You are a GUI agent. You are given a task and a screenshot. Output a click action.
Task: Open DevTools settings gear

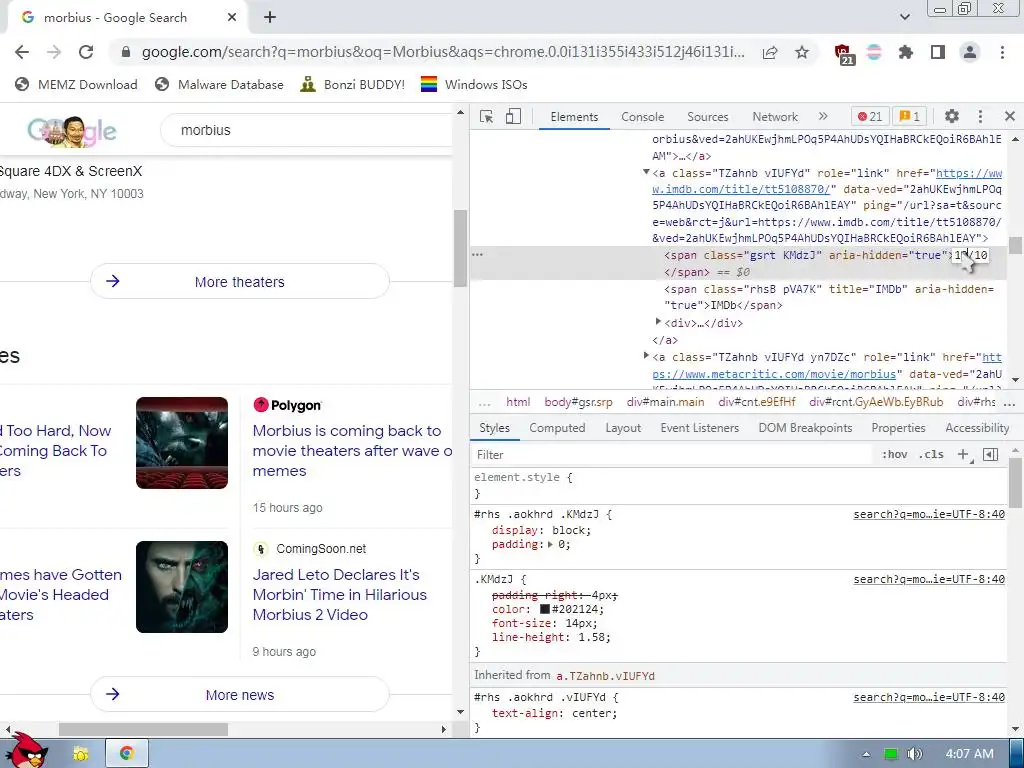tap(952, 116)
